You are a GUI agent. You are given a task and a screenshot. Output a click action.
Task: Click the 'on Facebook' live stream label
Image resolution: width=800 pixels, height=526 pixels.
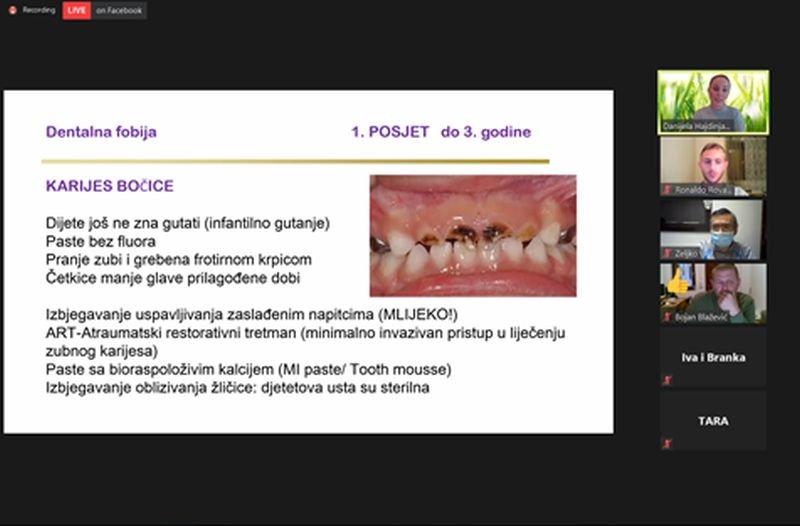click(x=118, y=10)
